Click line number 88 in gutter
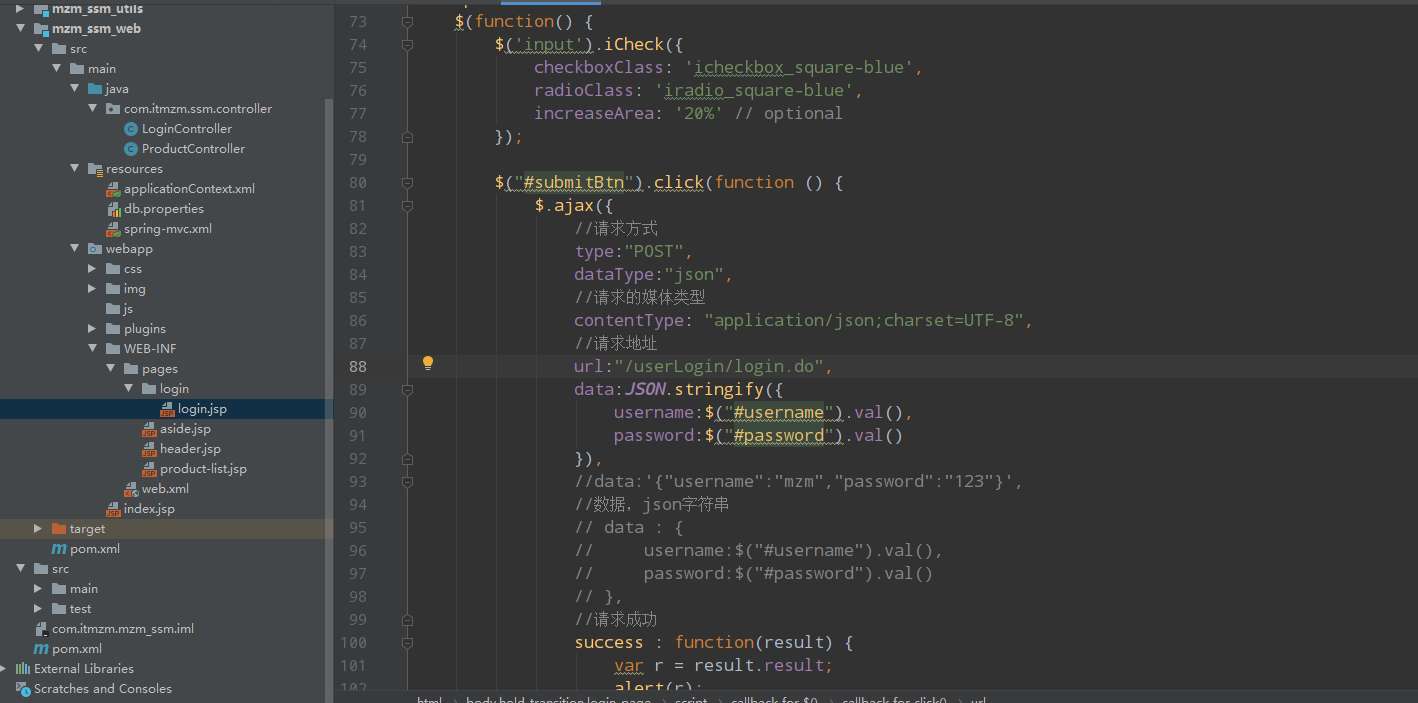 tap(357, 366)
